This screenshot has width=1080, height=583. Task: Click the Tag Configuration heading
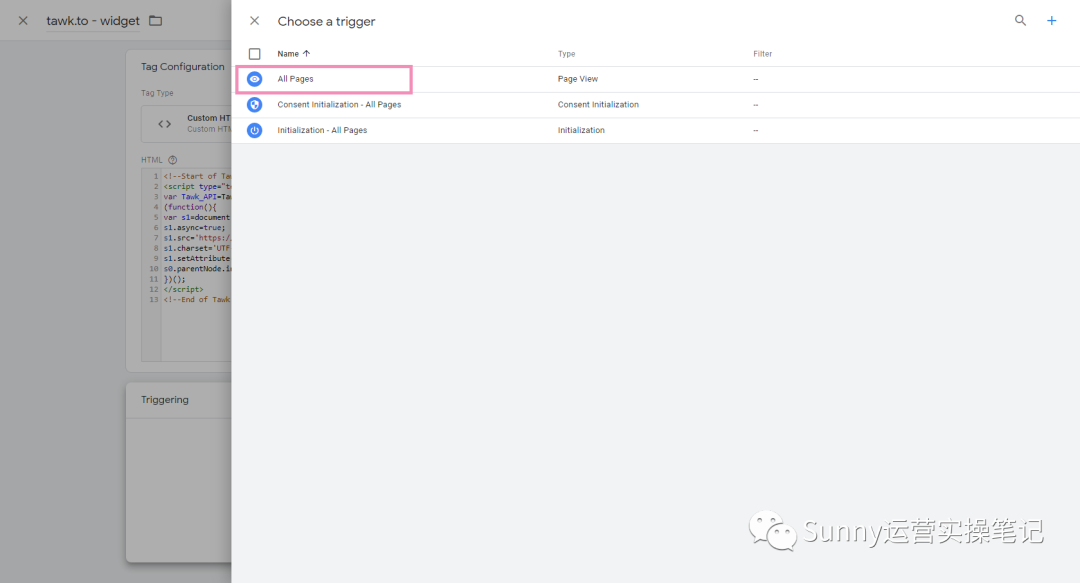[183, 67]
